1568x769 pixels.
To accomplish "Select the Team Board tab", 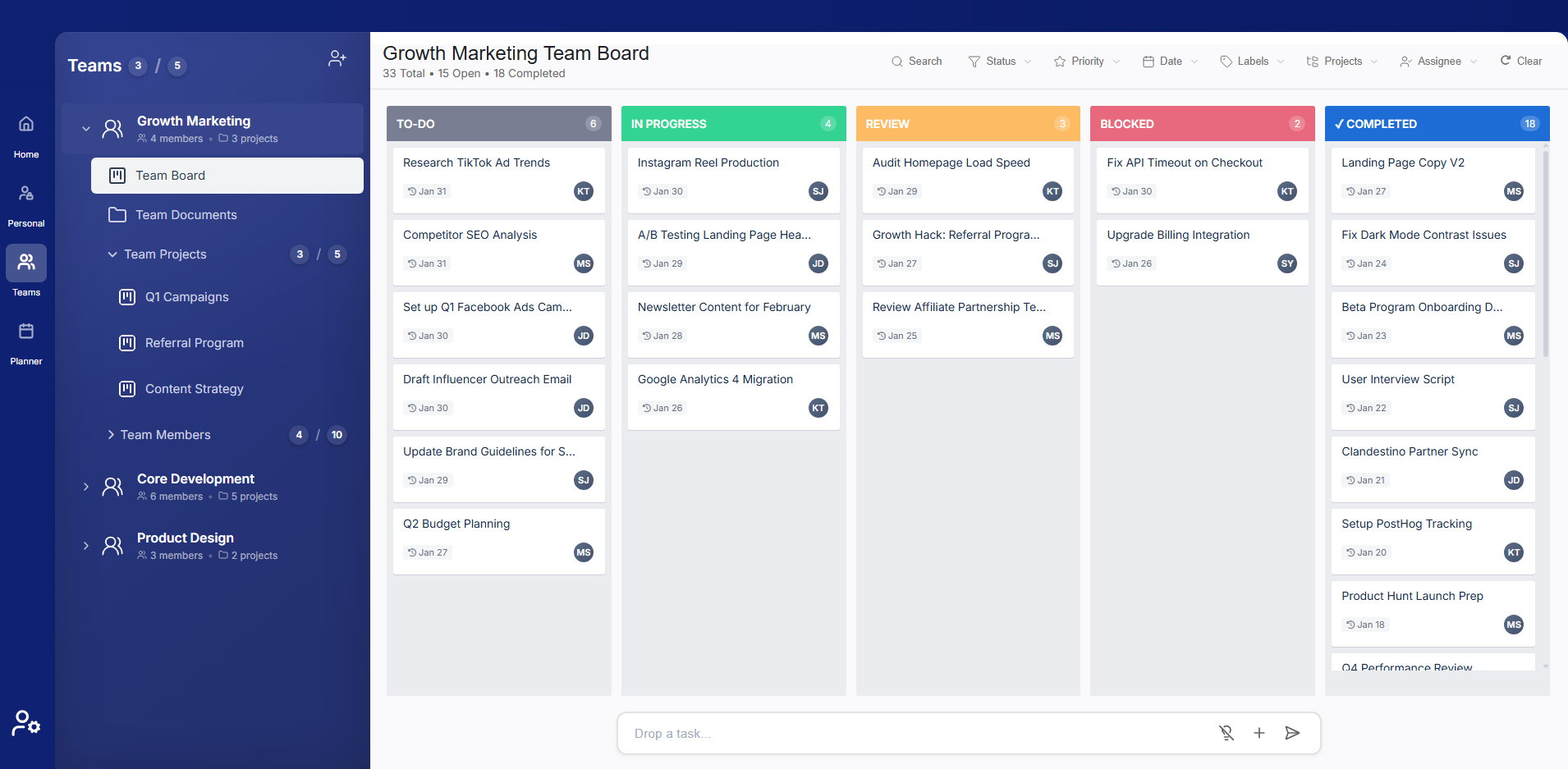I will pyautogui.click(x=170, y=175).
